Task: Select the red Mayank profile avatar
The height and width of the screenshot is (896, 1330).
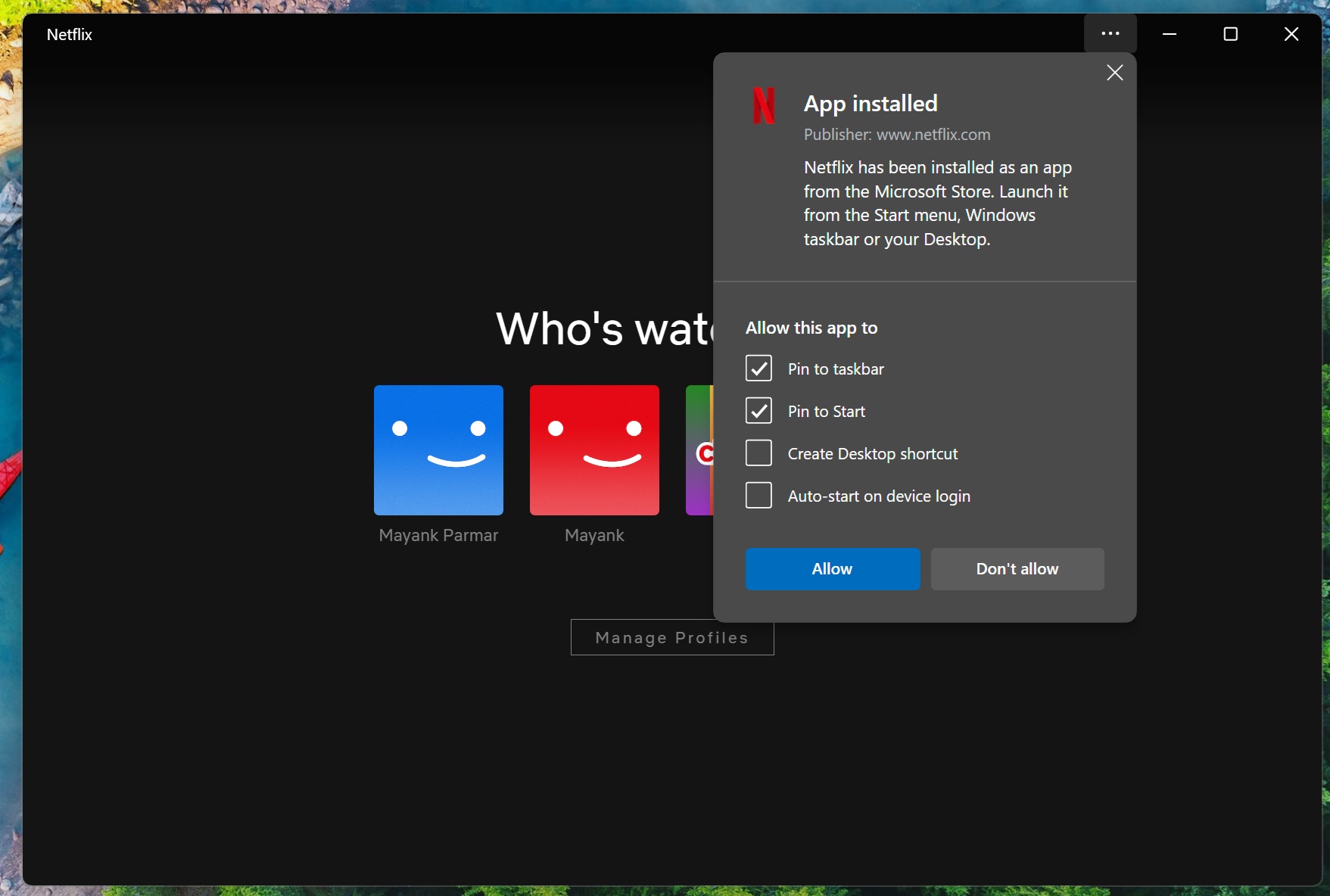Action: 593,450
